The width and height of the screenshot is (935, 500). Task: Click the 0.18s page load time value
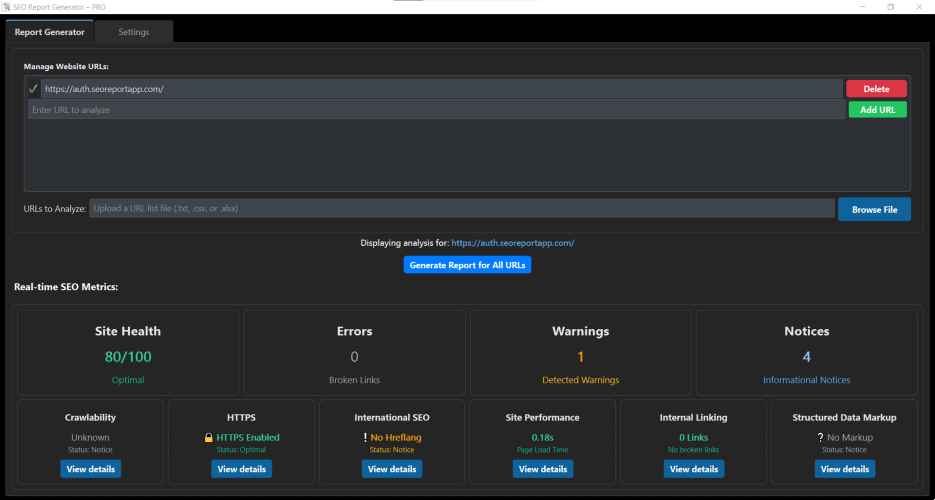coord(543,437)
